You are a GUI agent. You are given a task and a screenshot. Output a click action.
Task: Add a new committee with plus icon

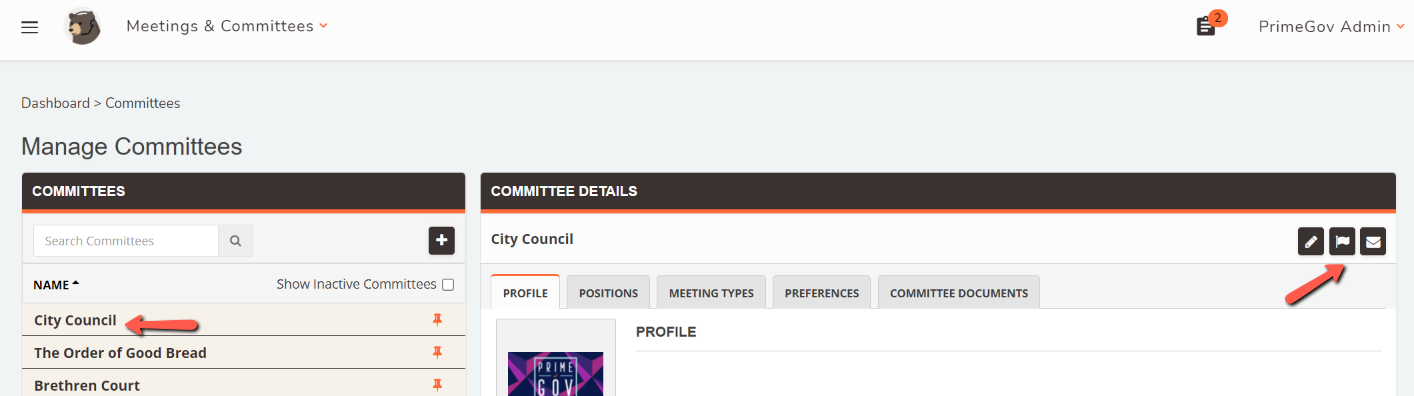pyautogui.click(x=442, y=241)
